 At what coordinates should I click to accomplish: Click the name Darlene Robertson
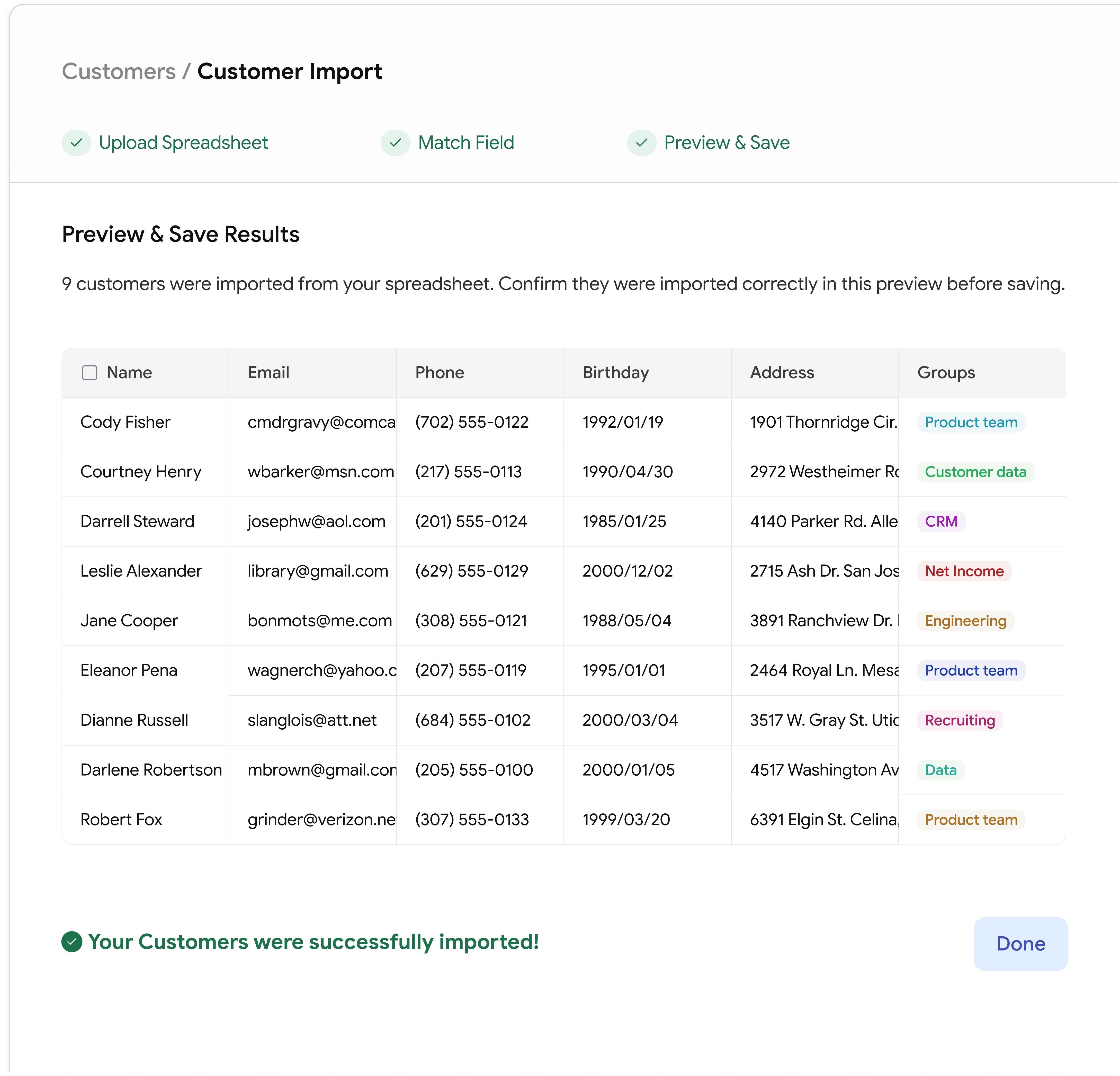click(151, 770)
